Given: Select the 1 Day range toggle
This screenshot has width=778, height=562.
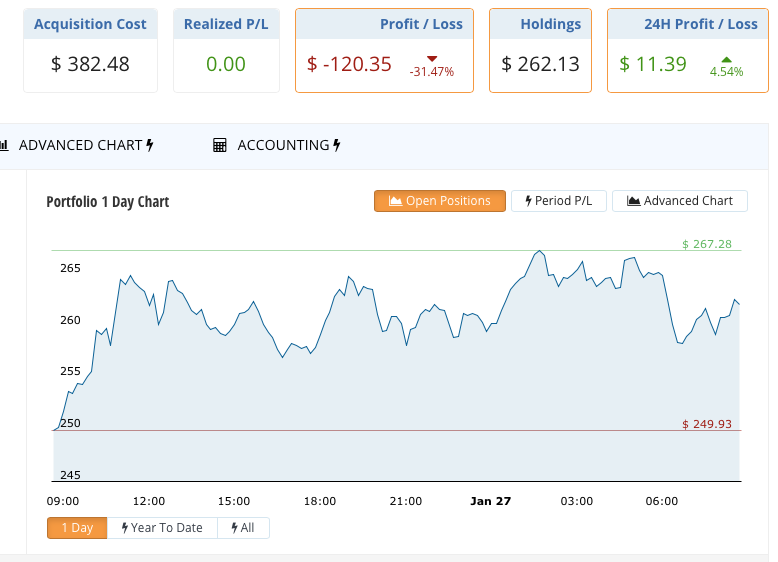Looking at the screenshot, I should pyautogui.click(x=77, y=528).
